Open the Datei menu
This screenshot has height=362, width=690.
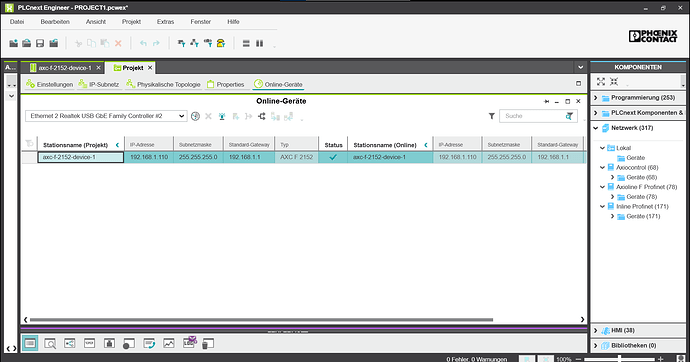click(x=17, y=22)
